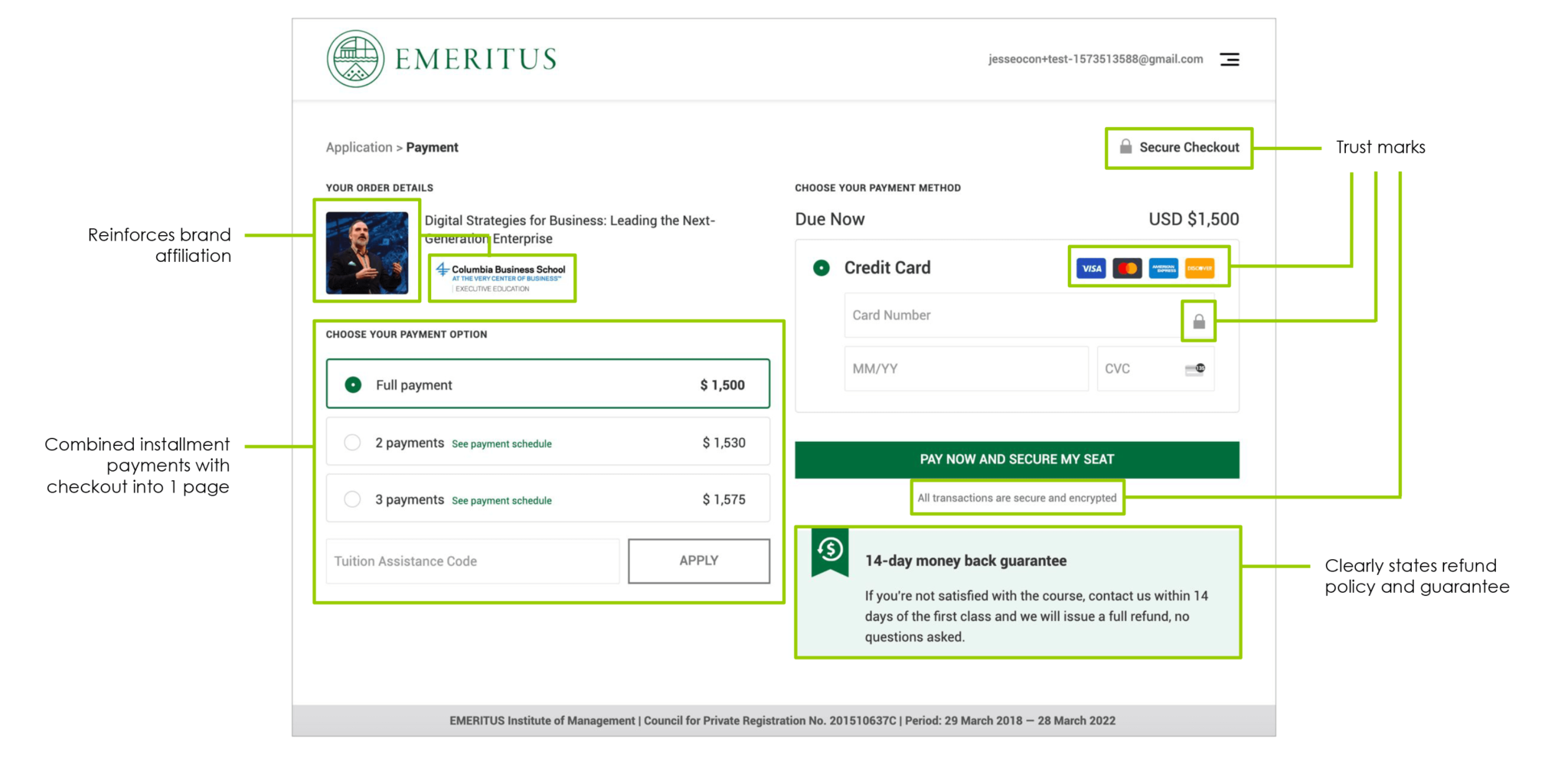
Task: Click Pay Now and Secure My Seat
Action: click(1017, 459)
